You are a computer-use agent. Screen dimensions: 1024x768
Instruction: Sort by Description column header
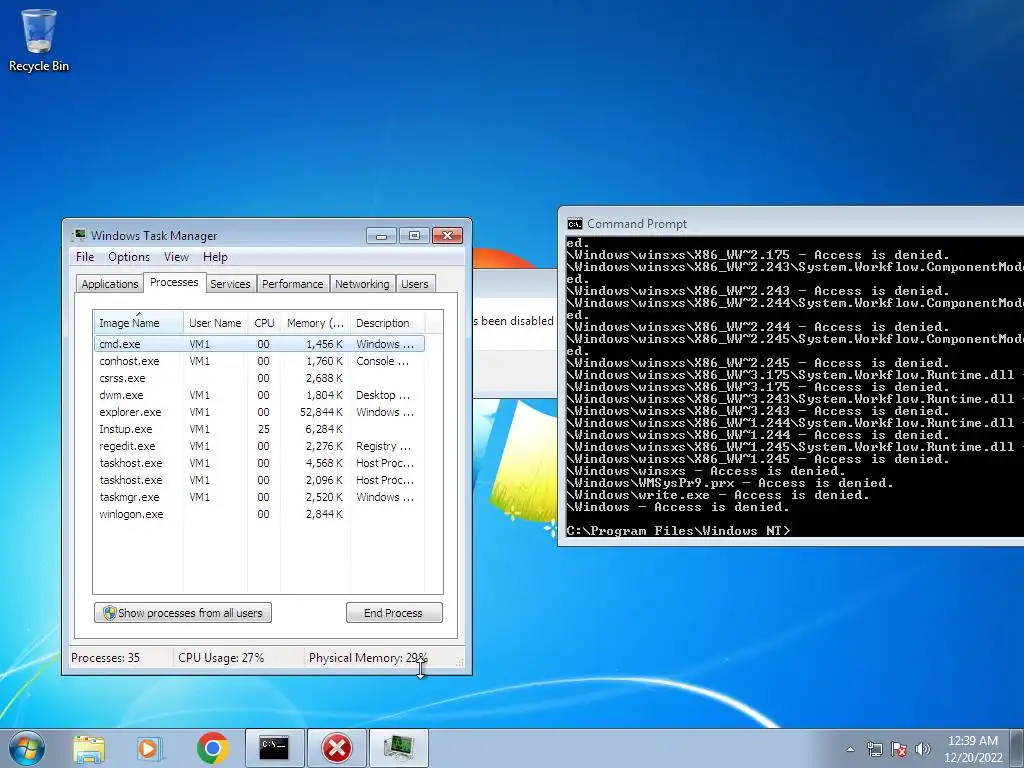click(x=387, y=323)
